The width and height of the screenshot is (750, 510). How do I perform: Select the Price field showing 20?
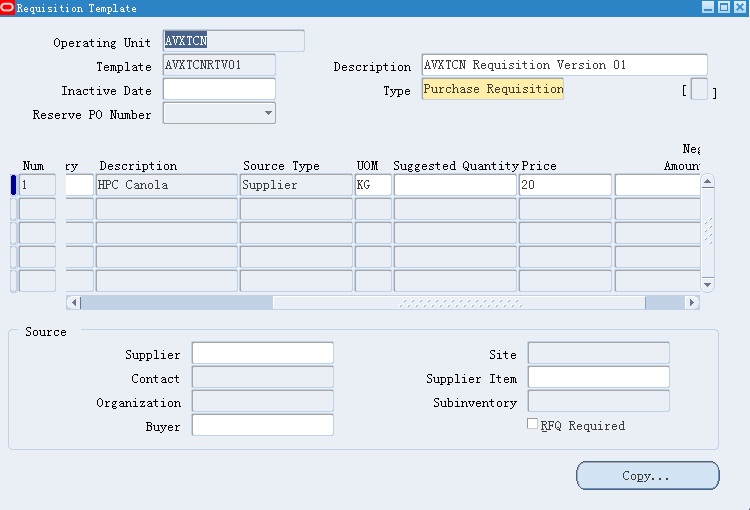click(564, 185)
